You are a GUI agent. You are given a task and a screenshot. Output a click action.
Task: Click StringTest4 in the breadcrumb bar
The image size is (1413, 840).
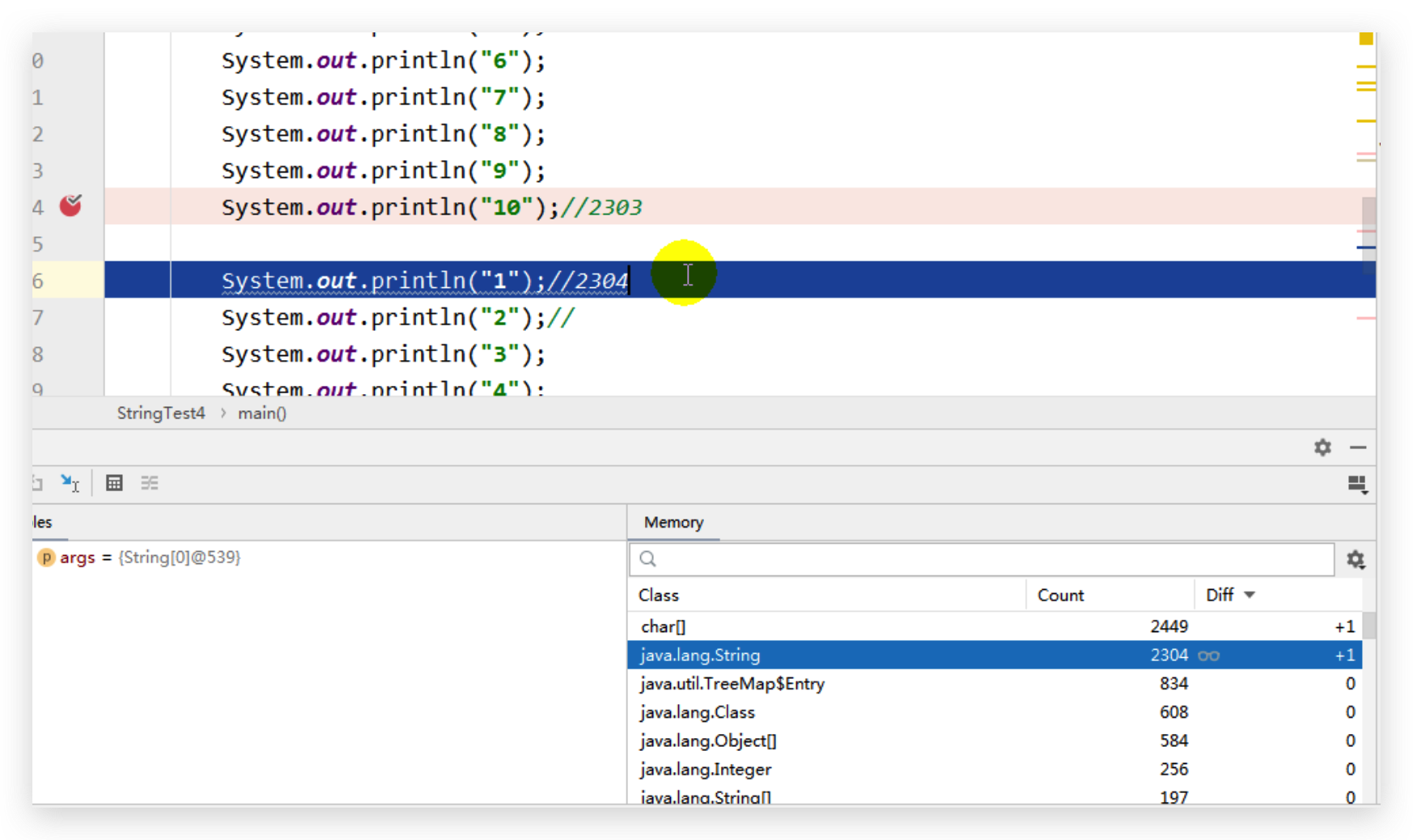161,413
